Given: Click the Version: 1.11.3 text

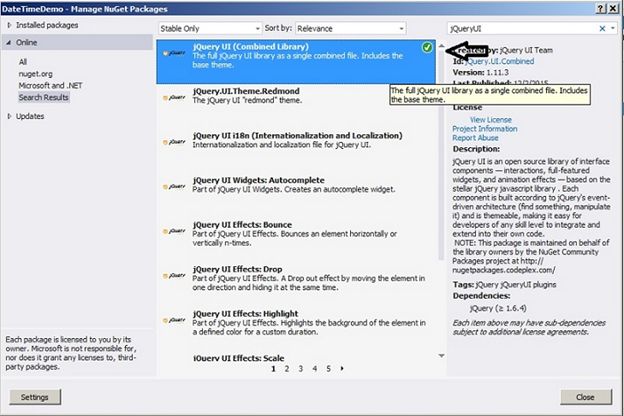Looking at the screenshot, I should pos(481,72).
